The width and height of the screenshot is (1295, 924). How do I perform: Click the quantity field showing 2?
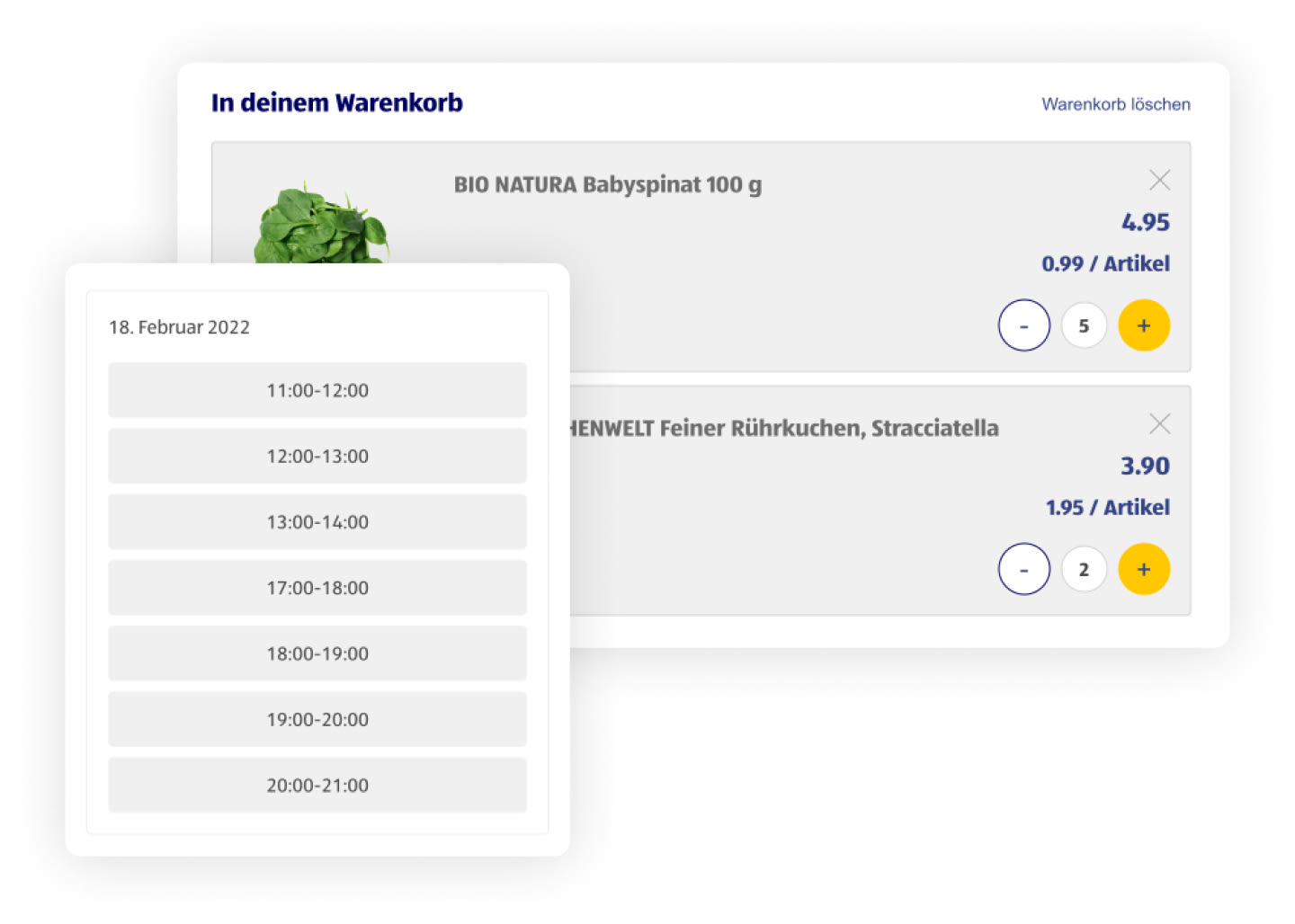[1084, 569]
